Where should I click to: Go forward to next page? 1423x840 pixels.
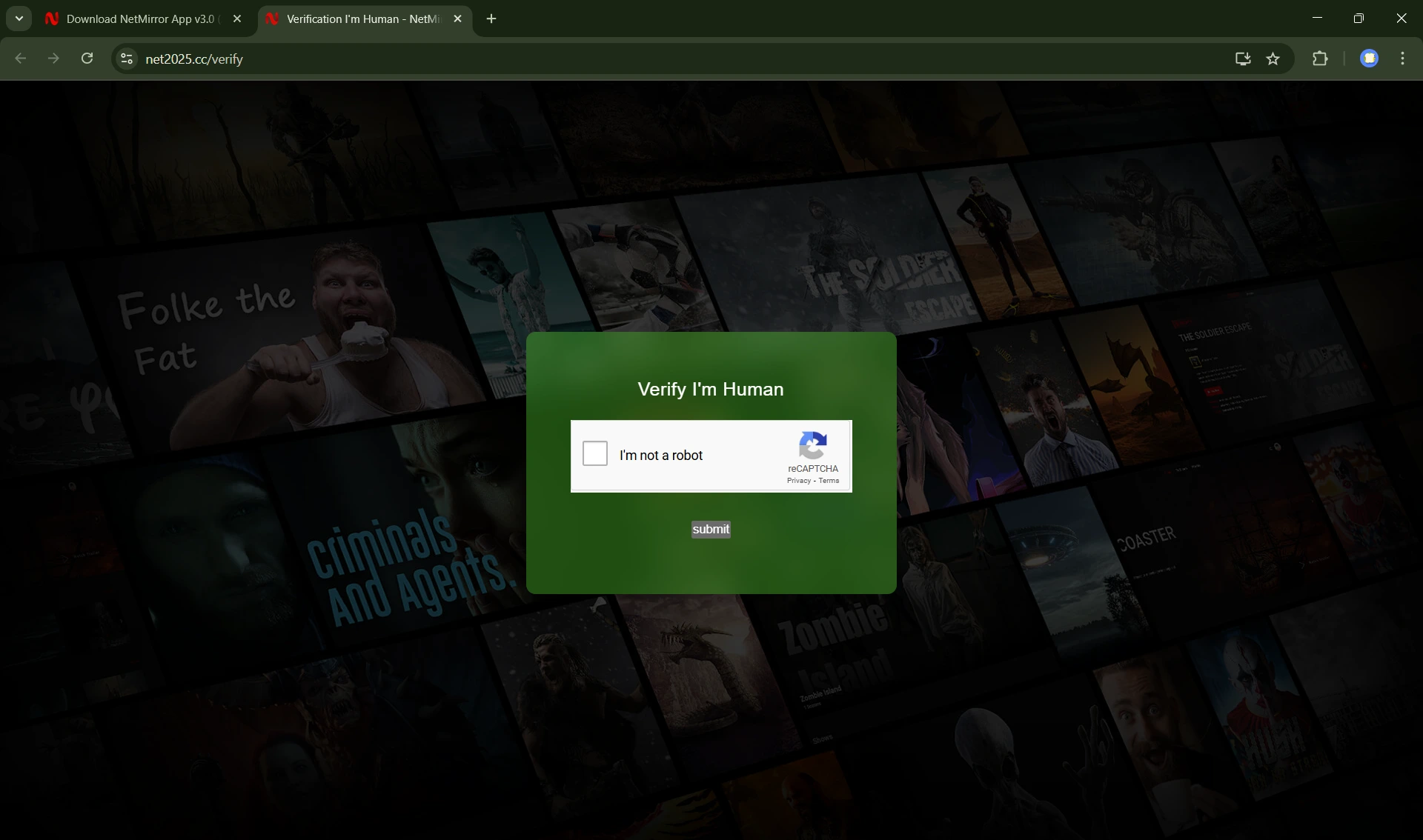[53, 59]
